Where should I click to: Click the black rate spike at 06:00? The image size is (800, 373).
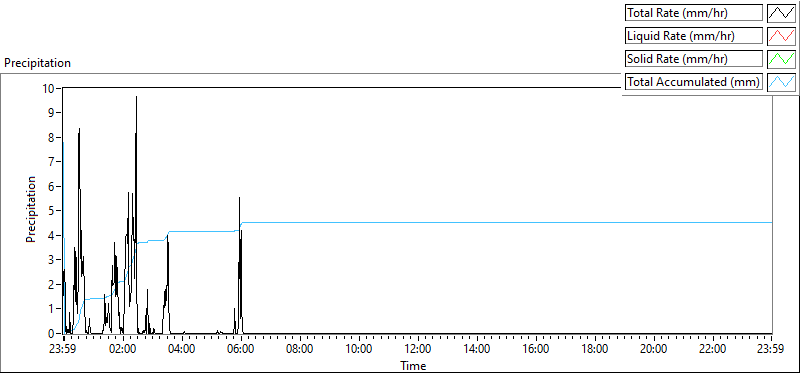point(239,198)
